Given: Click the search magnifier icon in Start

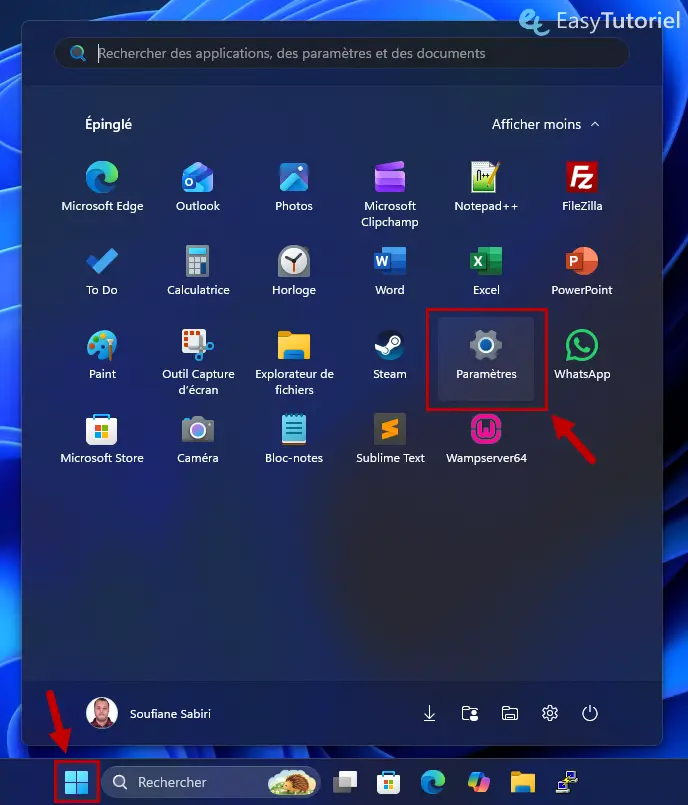Looking at the screenshot, I should point(78,53).
